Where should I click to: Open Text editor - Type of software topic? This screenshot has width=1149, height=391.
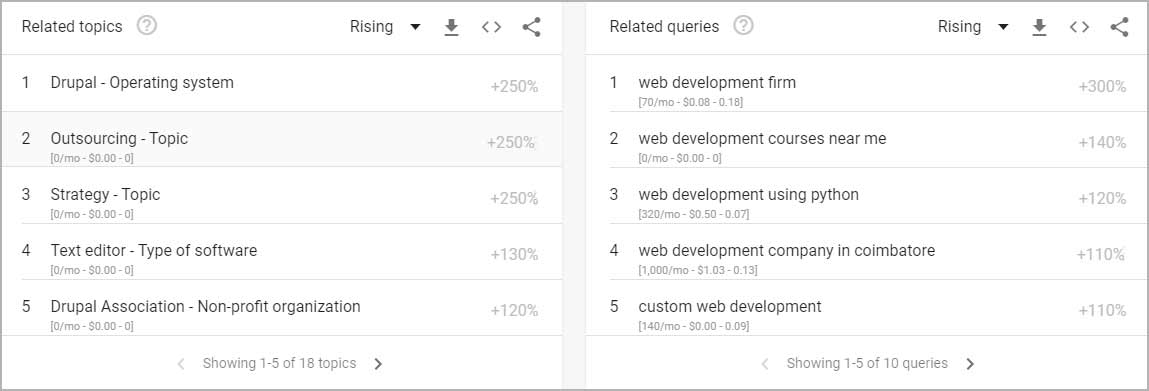(282, 251)
